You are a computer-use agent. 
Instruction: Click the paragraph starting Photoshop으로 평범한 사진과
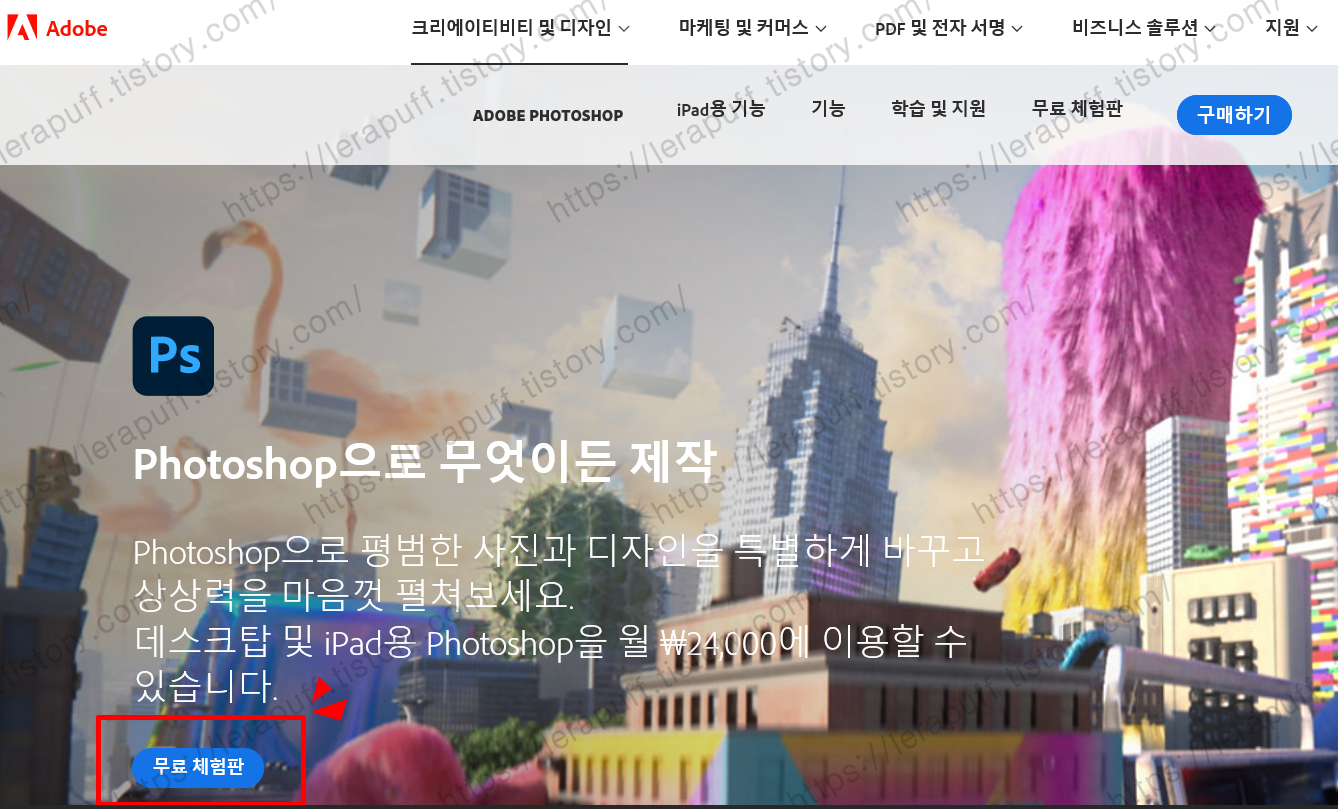(559, 618)
